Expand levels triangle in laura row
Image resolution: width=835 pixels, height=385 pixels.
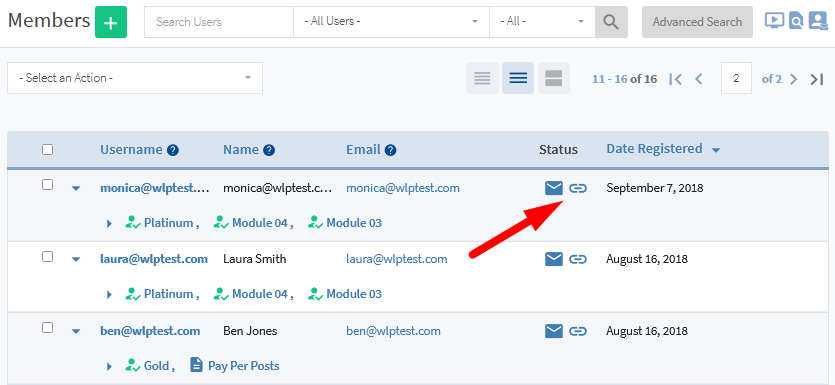point(109,294)
